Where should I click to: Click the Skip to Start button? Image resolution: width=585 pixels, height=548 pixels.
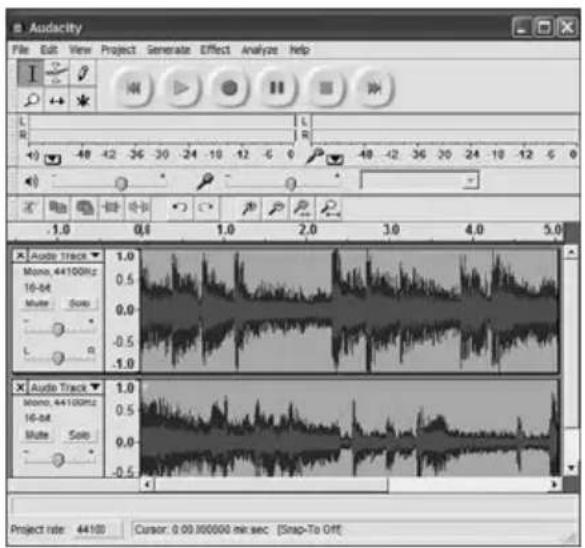pos(133,88)
